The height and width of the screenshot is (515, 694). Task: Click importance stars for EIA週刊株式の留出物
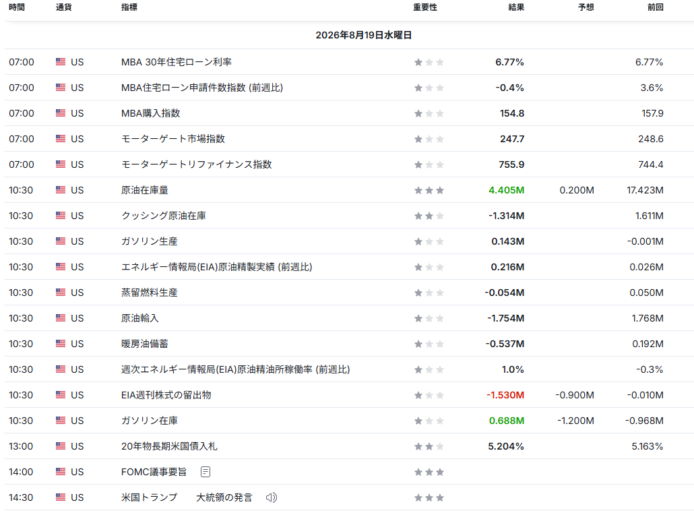click(429, 395)
